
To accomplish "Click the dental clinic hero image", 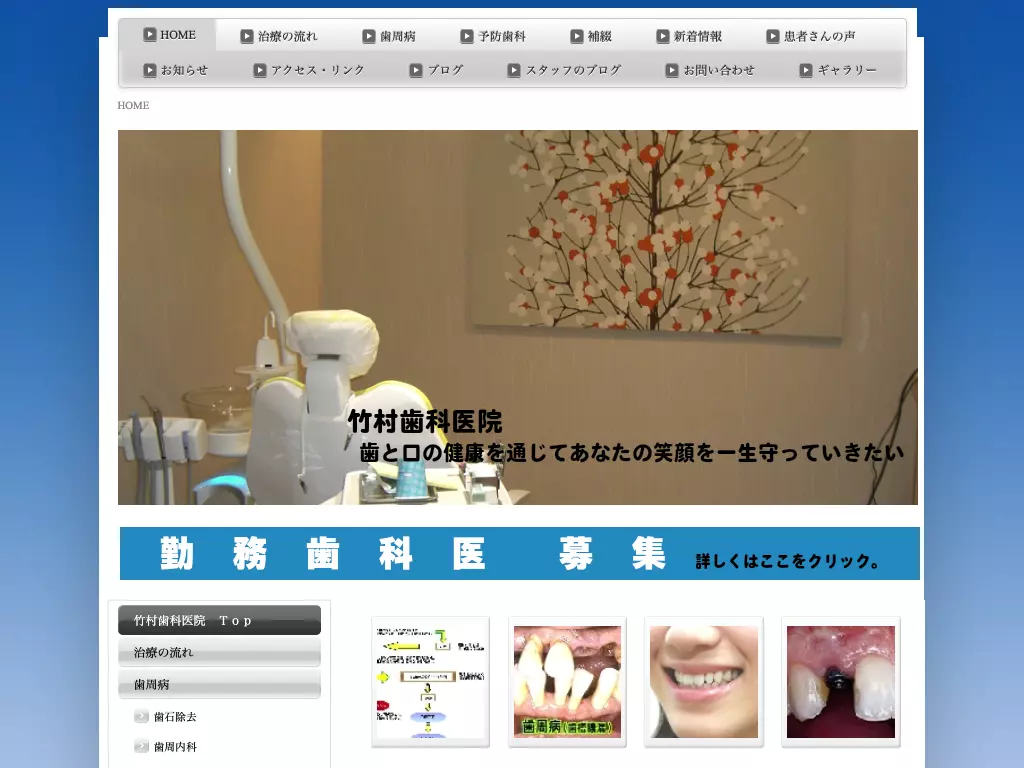I will click(x=518, y=317).
